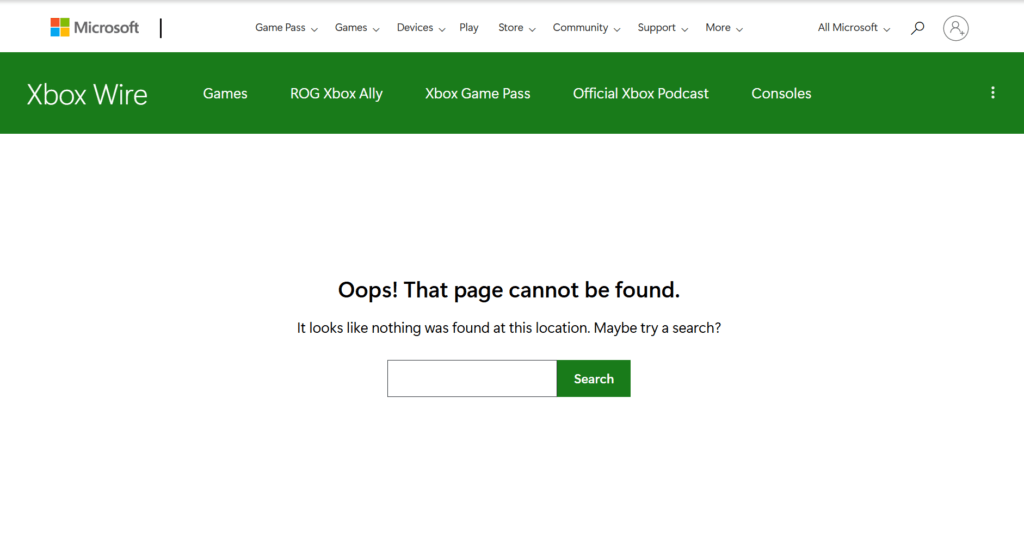
Task: Open the All Microsoft menu
Action: pos(853,28)
